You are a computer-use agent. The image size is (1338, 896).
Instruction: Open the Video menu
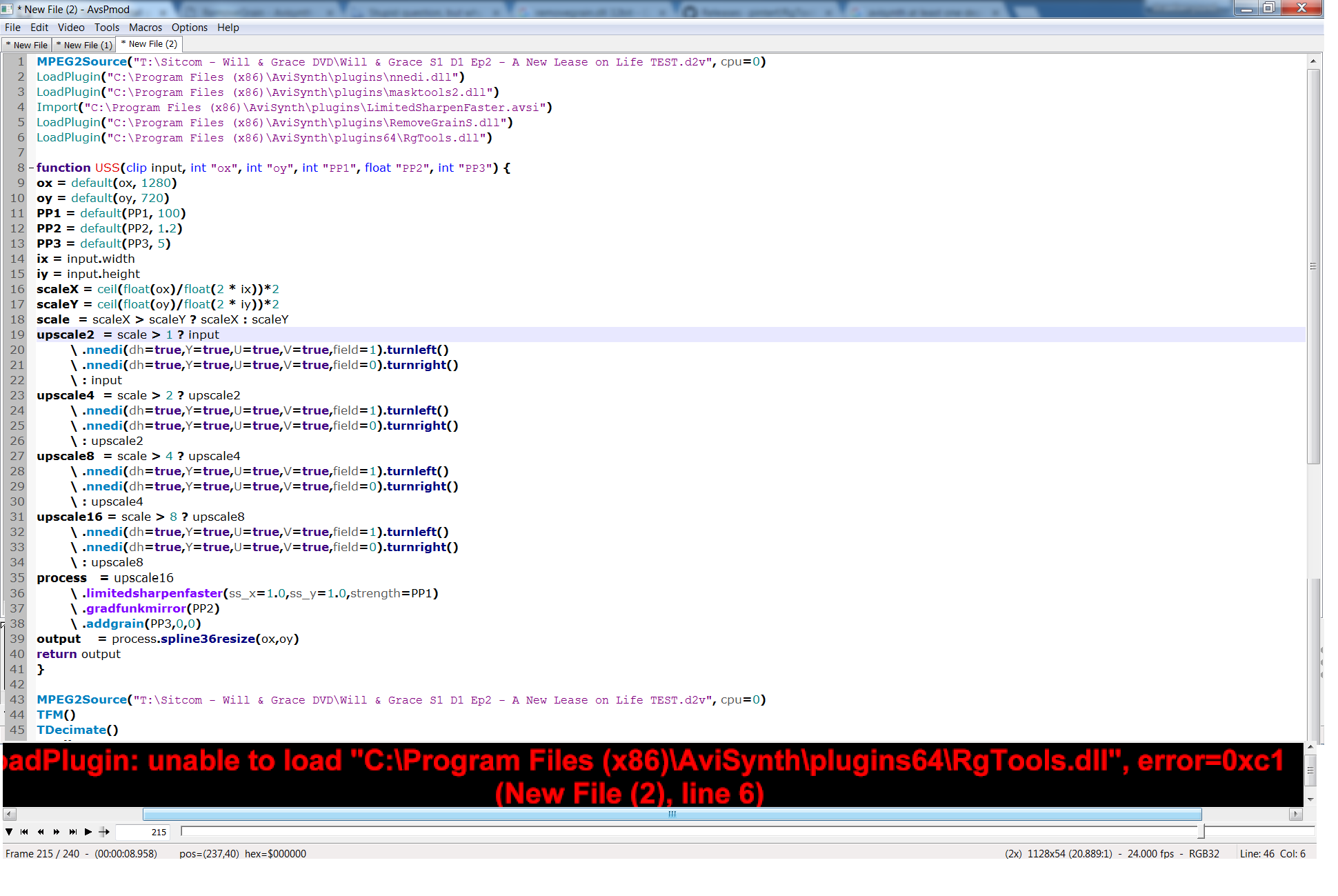coord(71,28)
